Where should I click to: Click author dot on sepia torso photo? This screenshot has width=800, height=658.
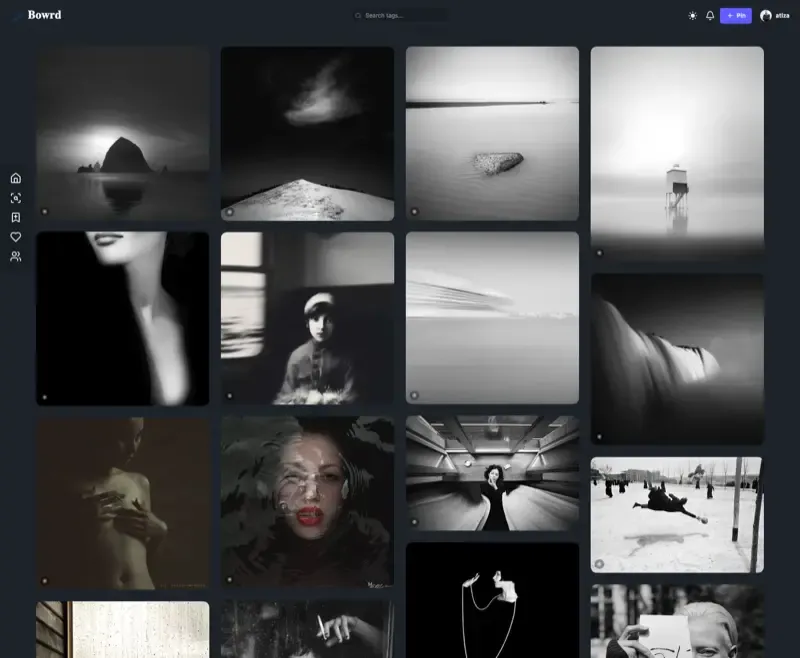tap(44, 580)
